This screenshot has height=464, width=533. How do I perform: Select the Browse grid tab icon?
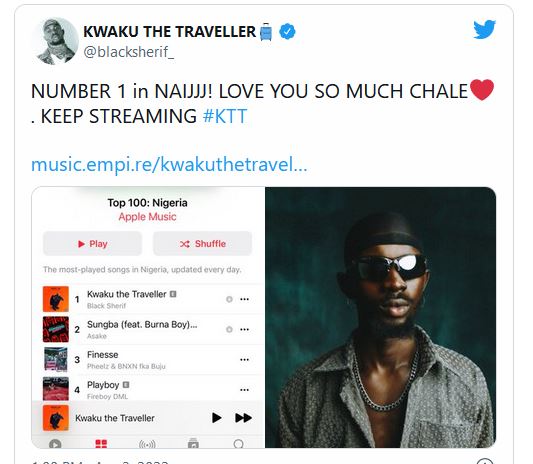pos(101,444)
